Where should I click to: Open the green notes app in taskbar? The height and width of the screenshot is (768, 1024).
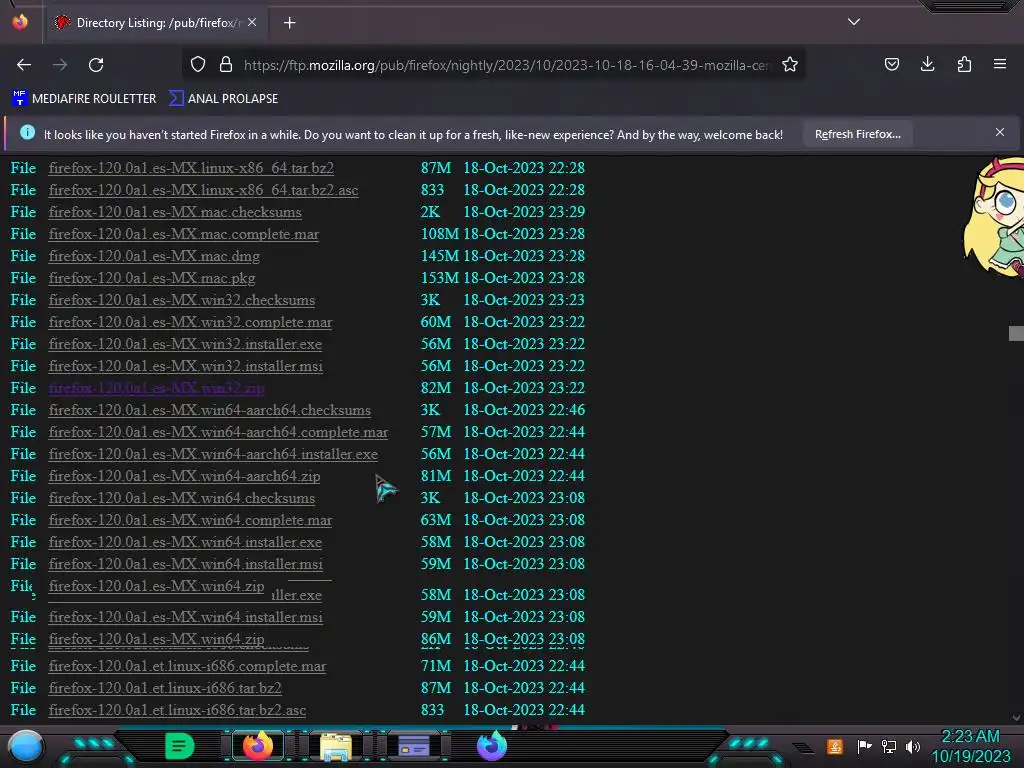(179, 746)
